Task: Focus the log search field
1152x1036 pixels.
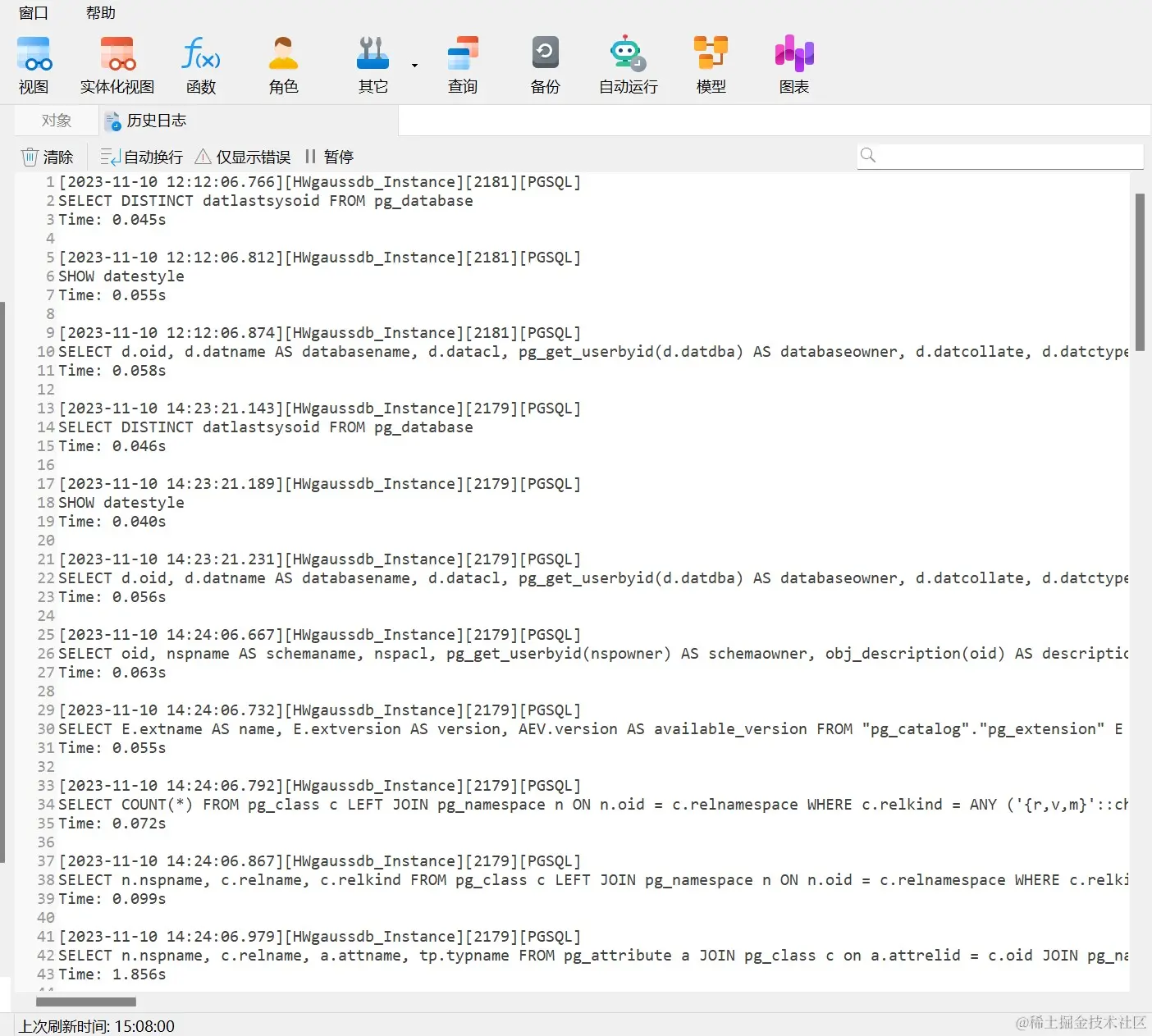Action: click(1000, 156)
